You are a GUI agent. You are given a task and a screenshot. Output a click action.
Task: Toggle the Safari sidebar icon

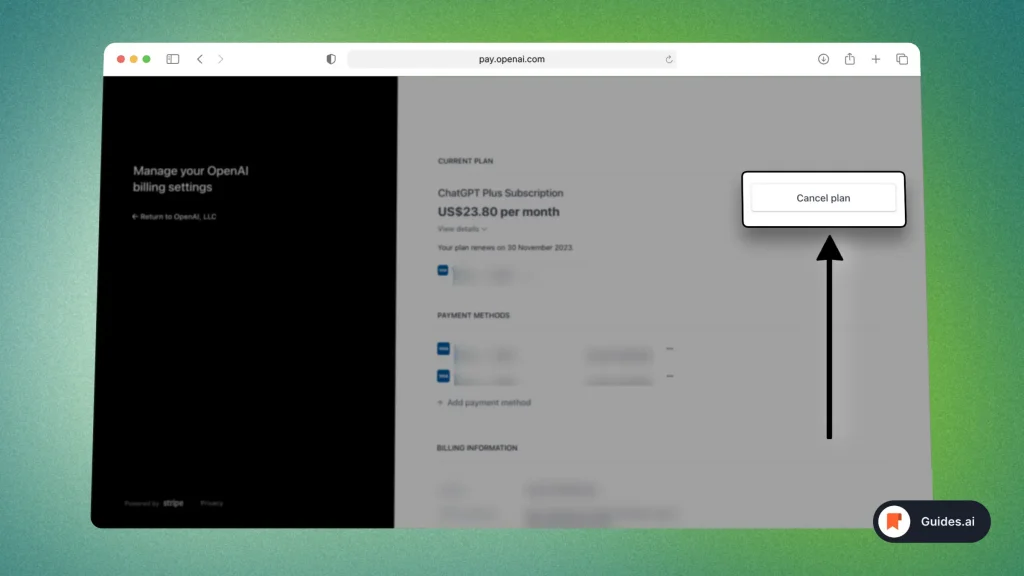(172, 59)
